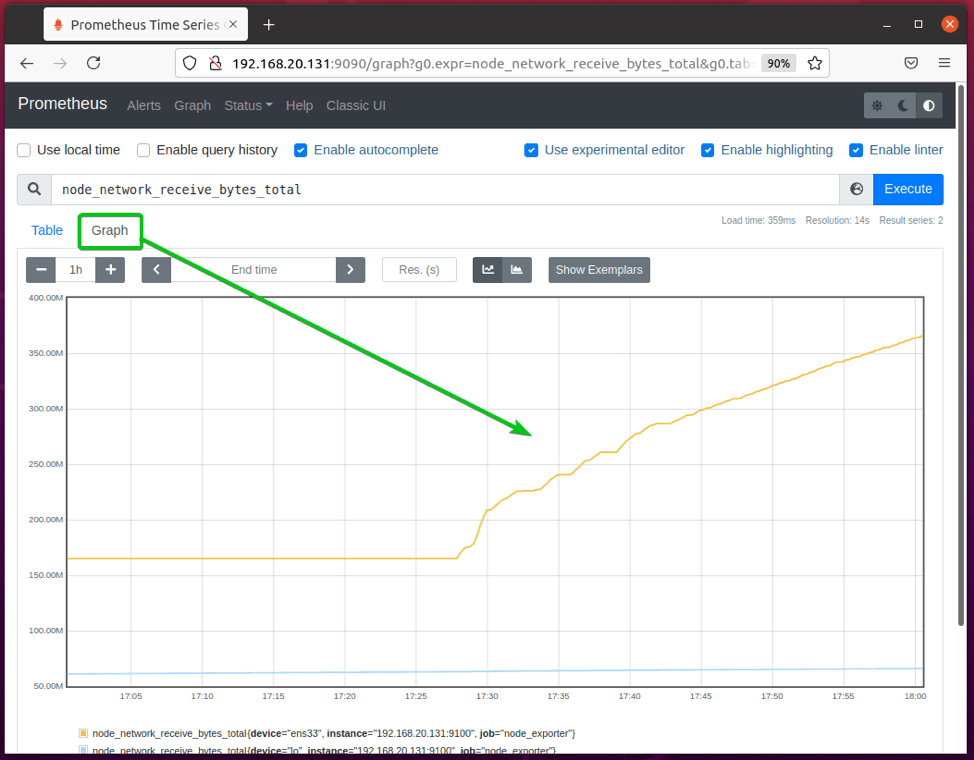Switch to stacked area chart view
The width and height of the screenshot is (974, 760).
517,270
